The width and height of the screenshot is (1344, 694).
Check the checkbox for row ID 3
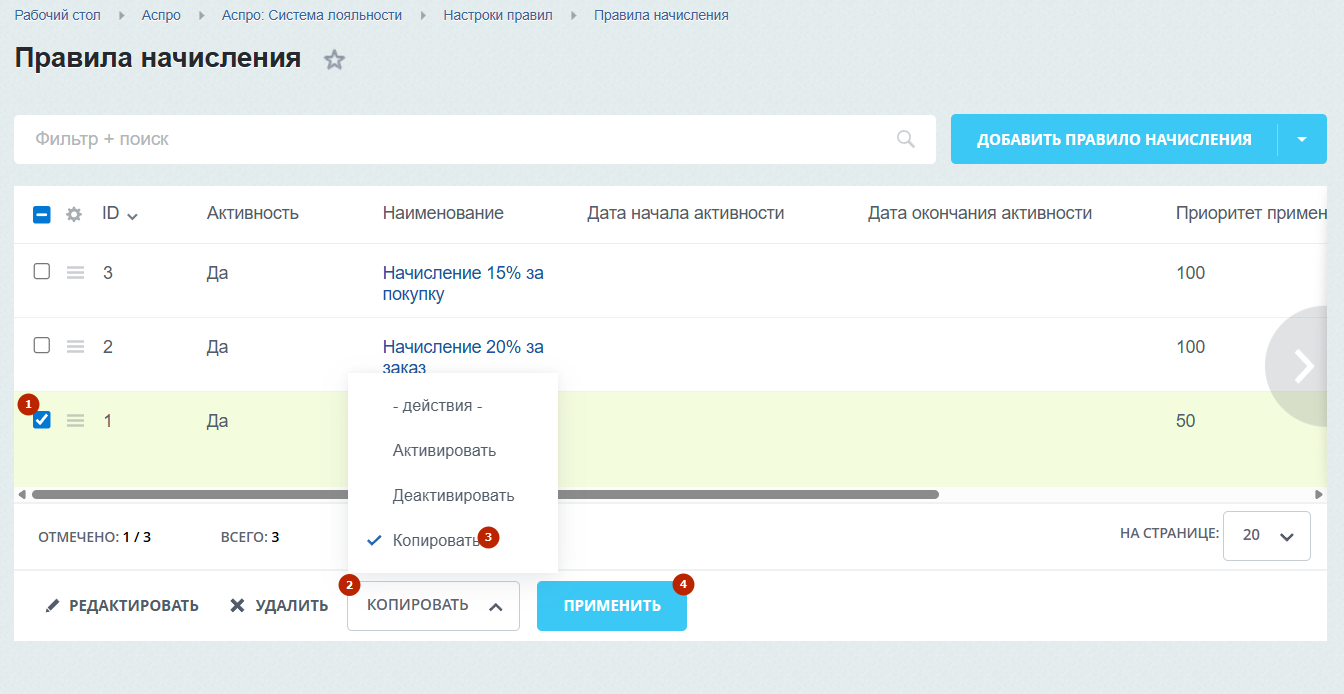pyautogui.click(x=42, y=271)
